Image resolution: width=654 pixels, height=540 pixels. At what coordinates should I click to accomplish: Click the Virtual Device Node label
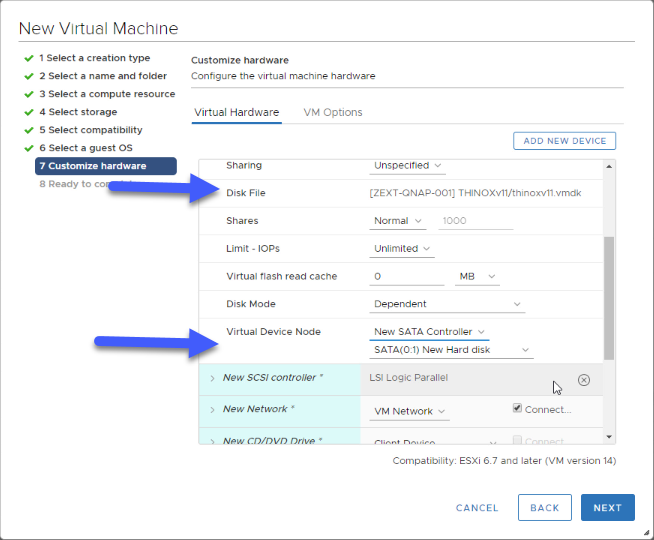click(x=274, y=332)
